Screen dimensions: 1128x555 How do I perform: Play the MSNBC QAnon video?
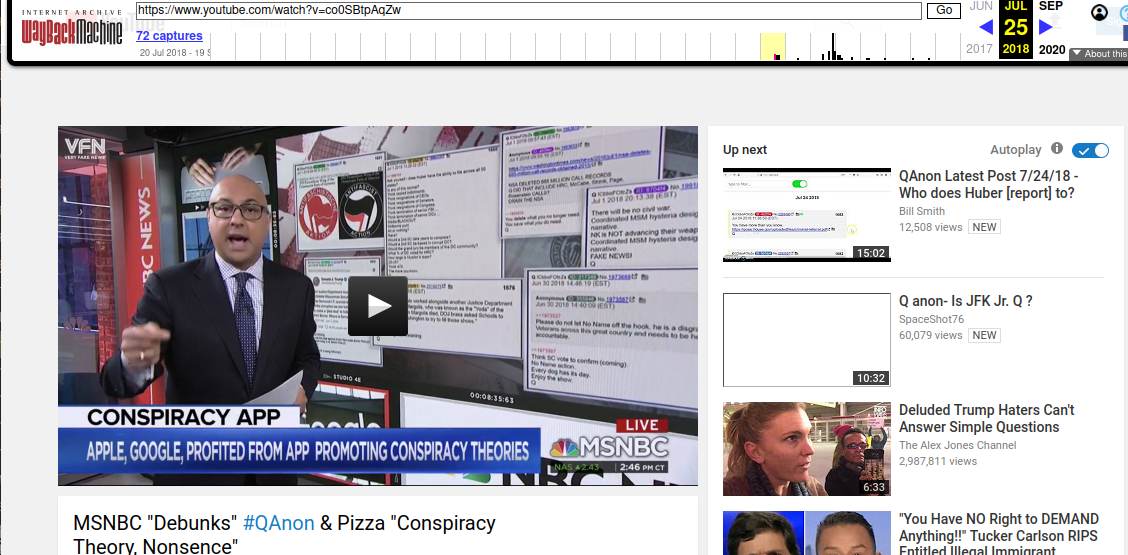tap(378, 306)
